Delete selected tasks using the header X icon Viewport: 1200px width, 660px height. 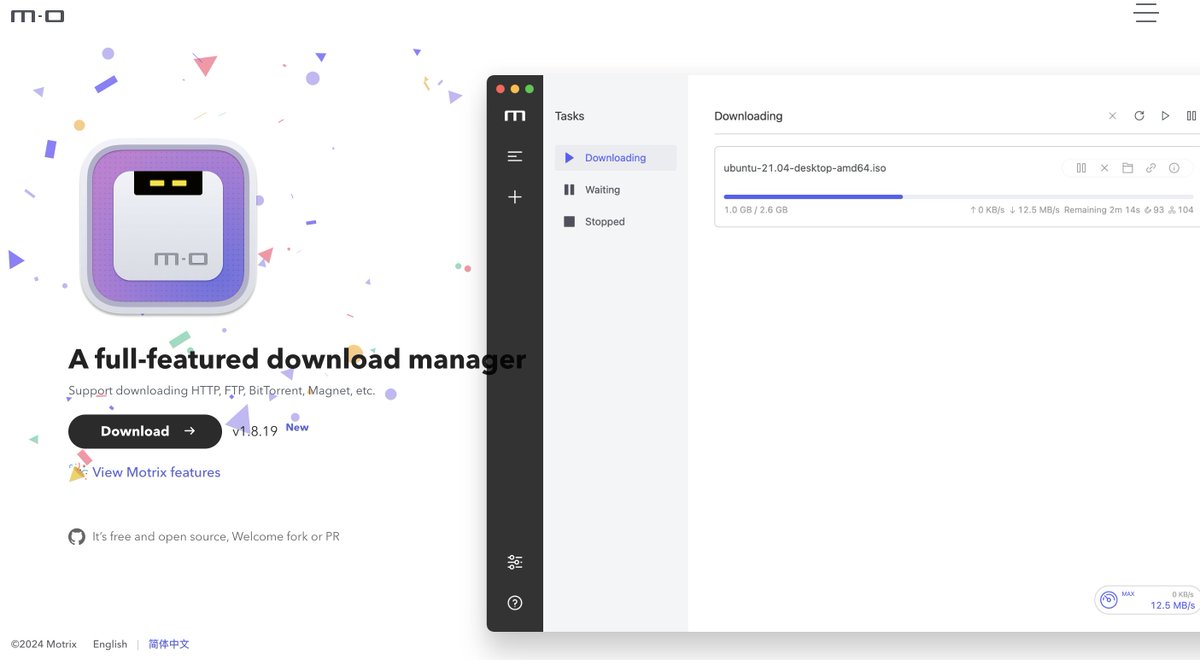[1112, 116]
